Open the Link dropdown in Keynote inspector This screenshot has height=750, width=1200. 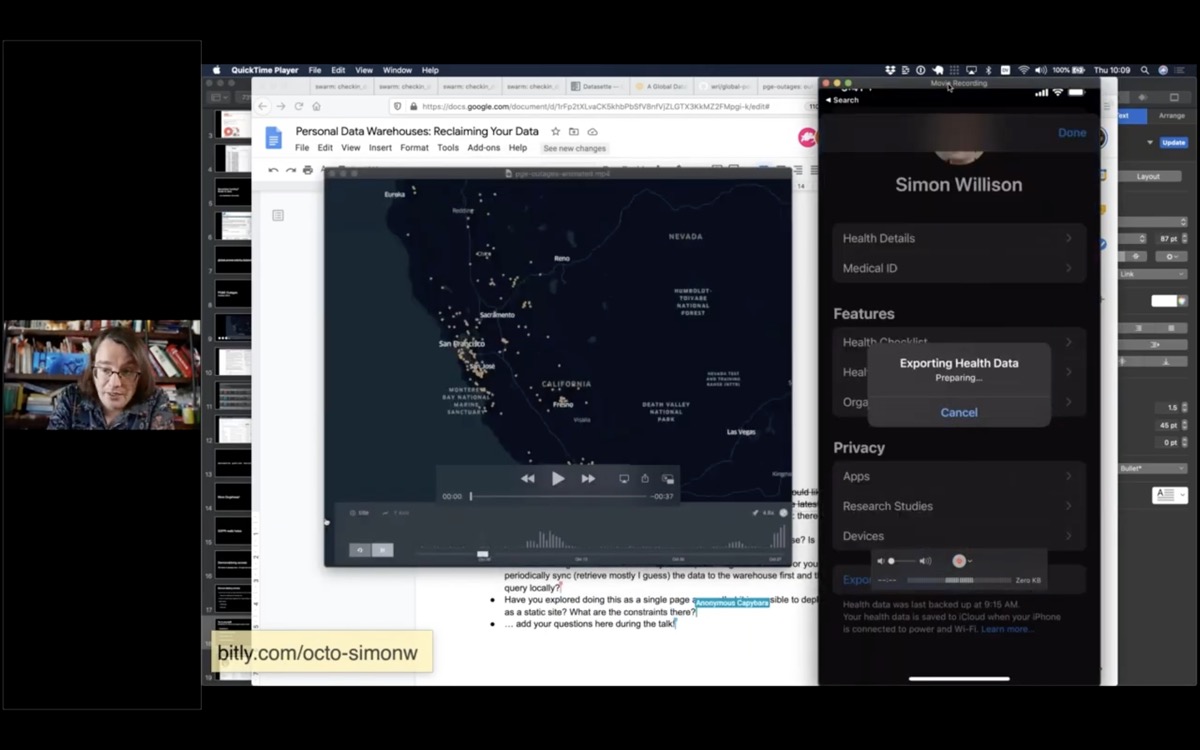click(1154, 273)
